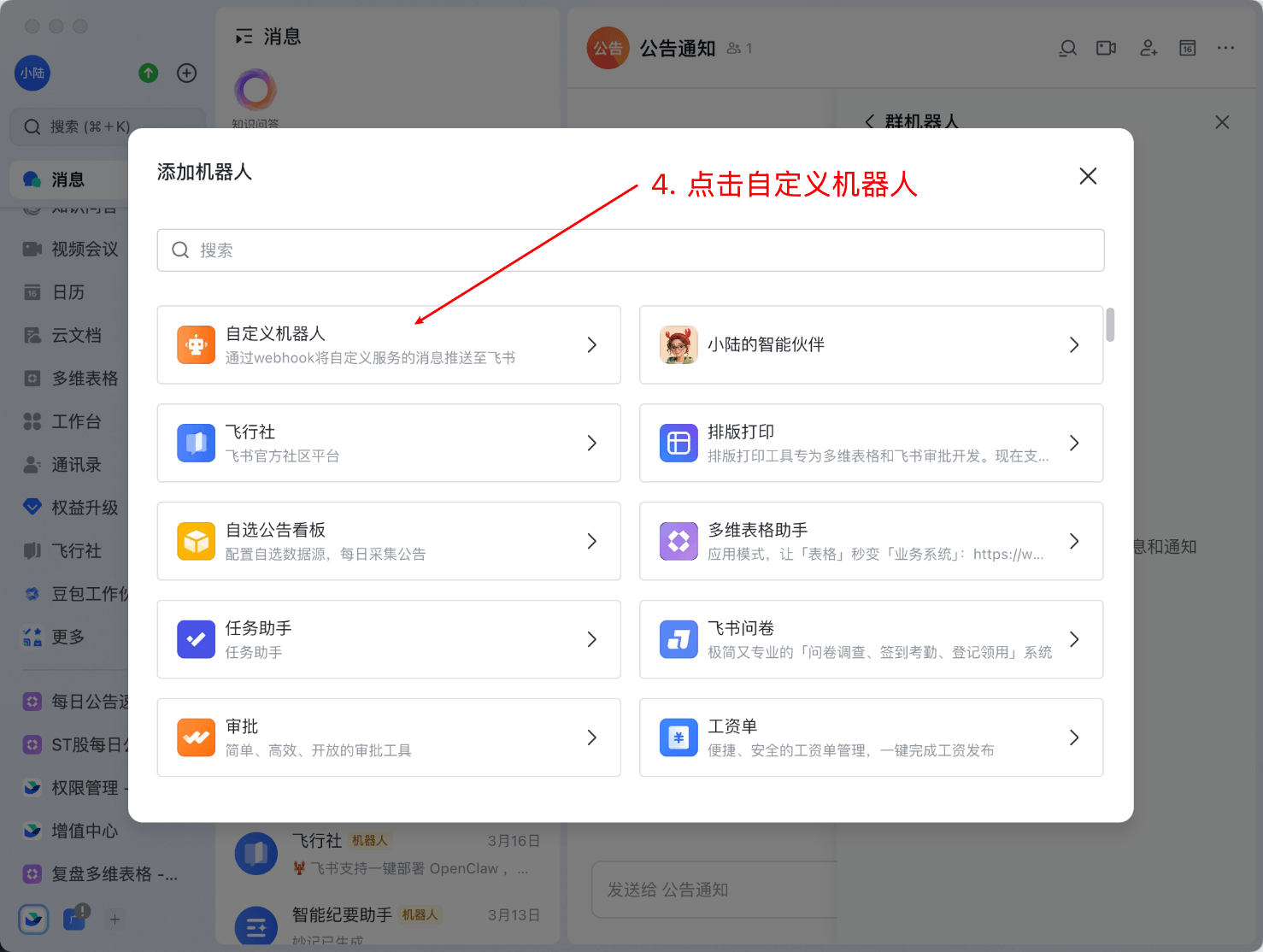
Task: Start a video call icon in header
Action: (x=1107, y=48)
